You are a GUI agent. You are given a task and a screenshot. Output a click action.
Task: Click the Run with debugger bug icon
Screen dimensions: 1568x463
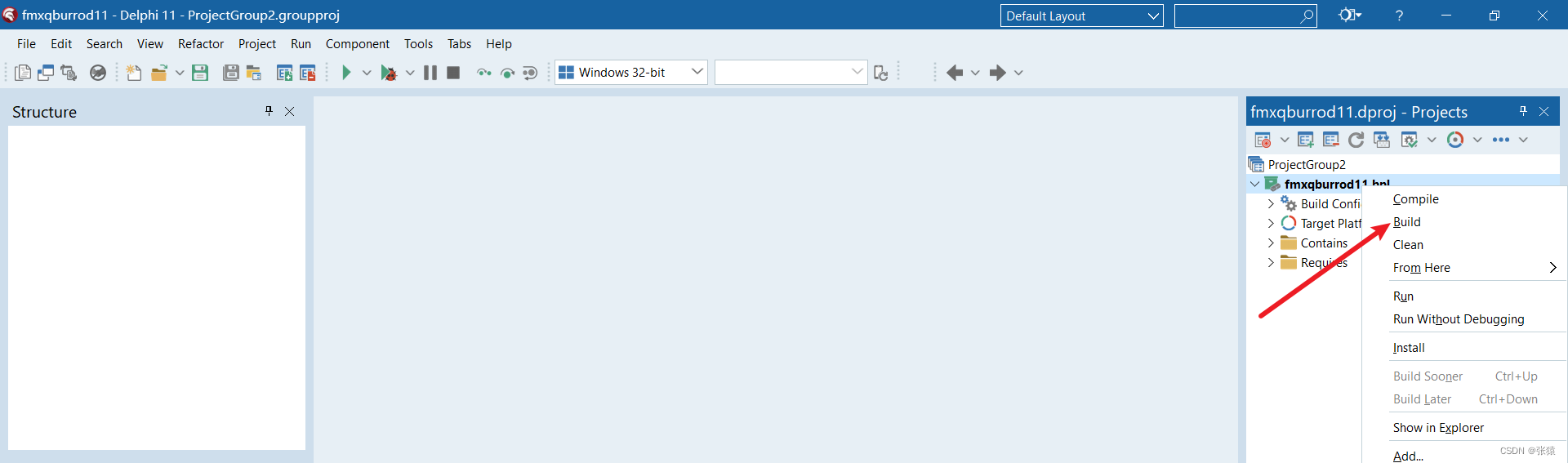pos(389,73)
